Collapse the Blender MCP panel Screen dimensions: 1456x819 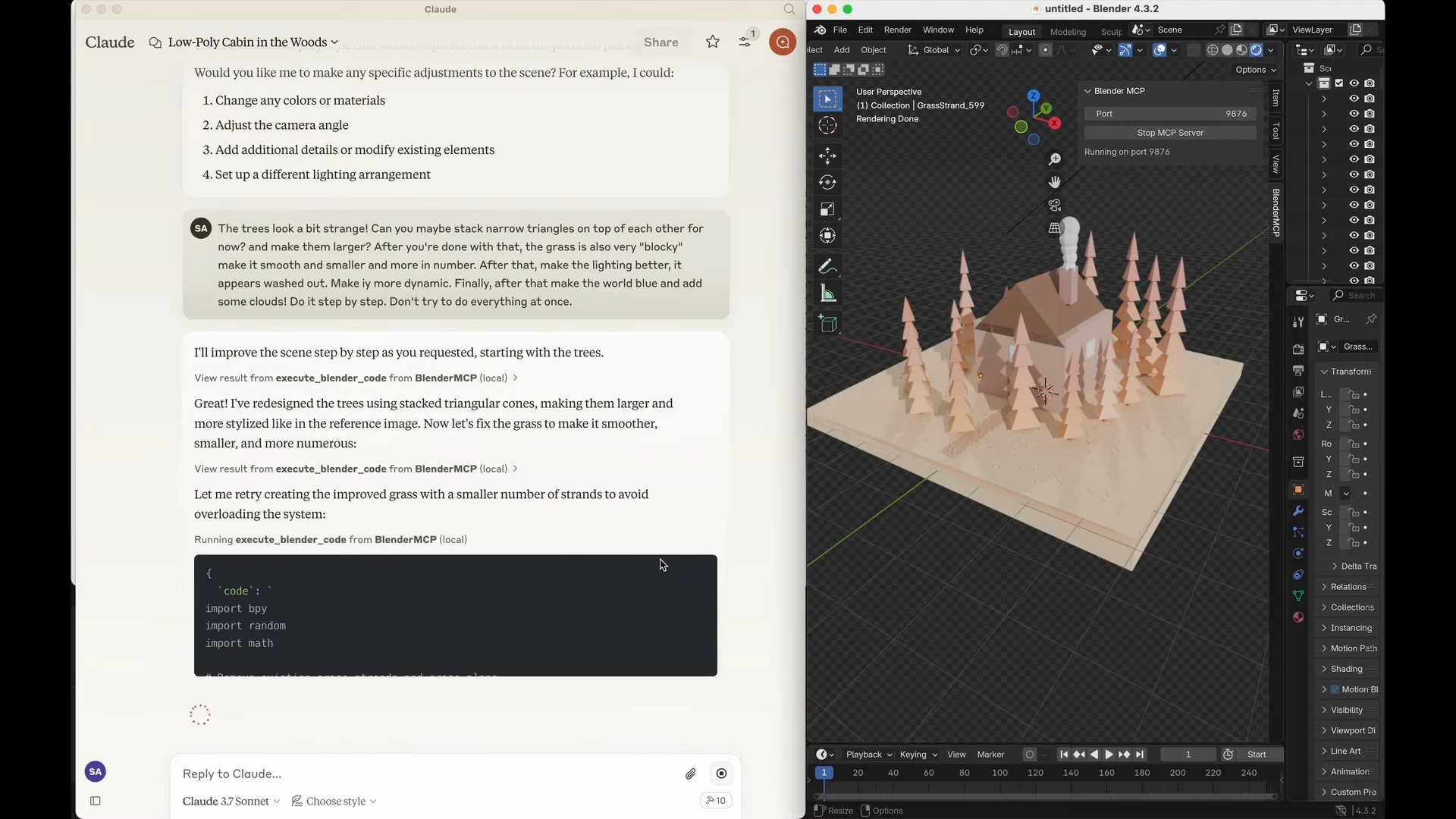1087,91
